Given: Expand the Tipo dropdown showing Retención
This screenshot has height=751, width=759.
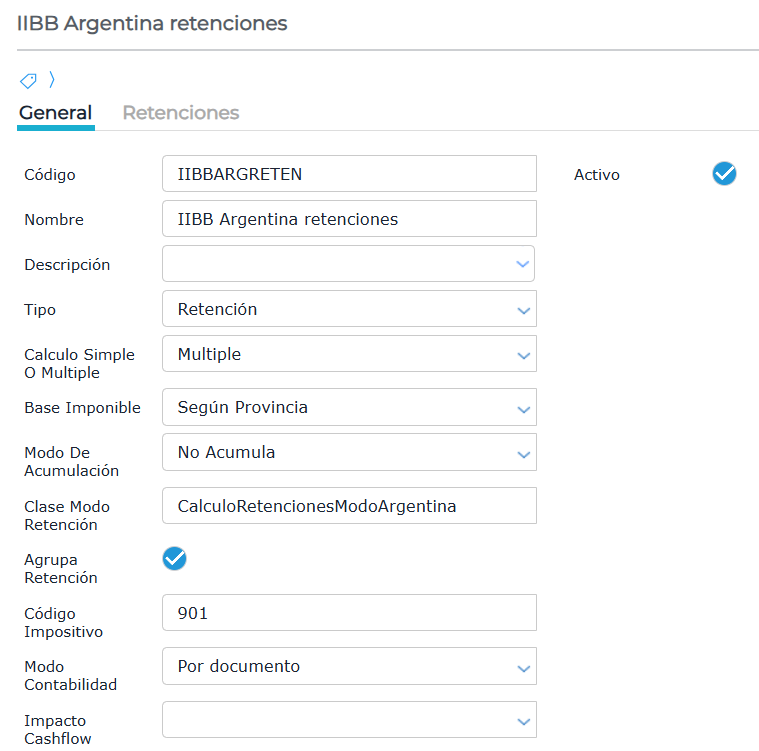Looking at the screenshot, I should pos(349,308).
